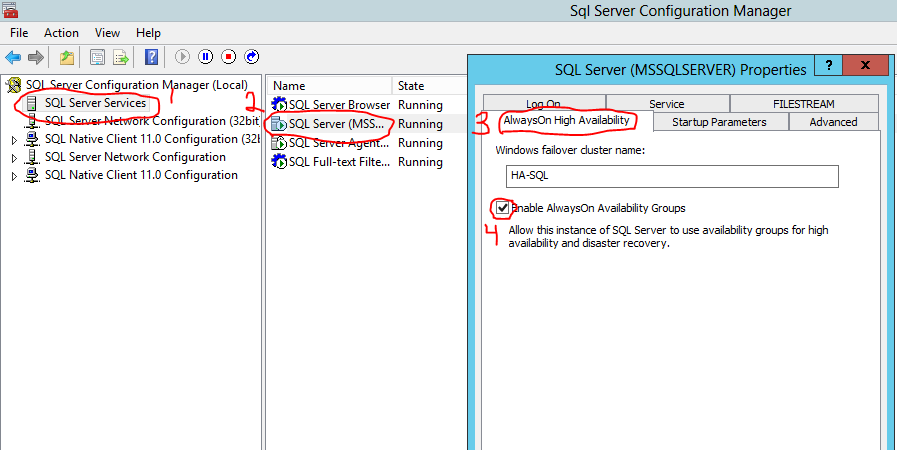Sort services by the State column header

point(429,86)
